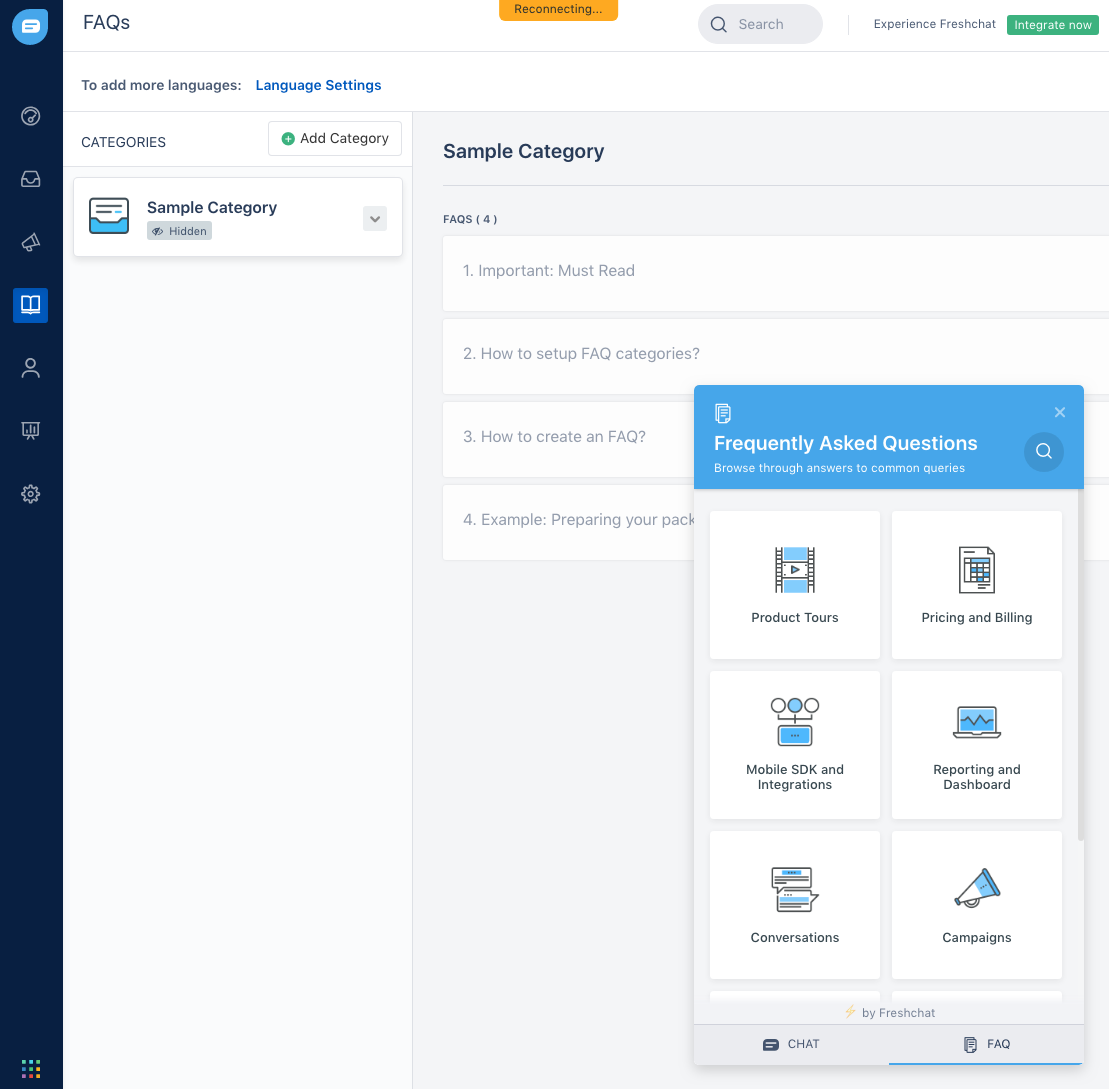The height and width of the screenshot is (1089, 1109).
Task: Click the Freshchat logo at the top
Action: (30, 27)
